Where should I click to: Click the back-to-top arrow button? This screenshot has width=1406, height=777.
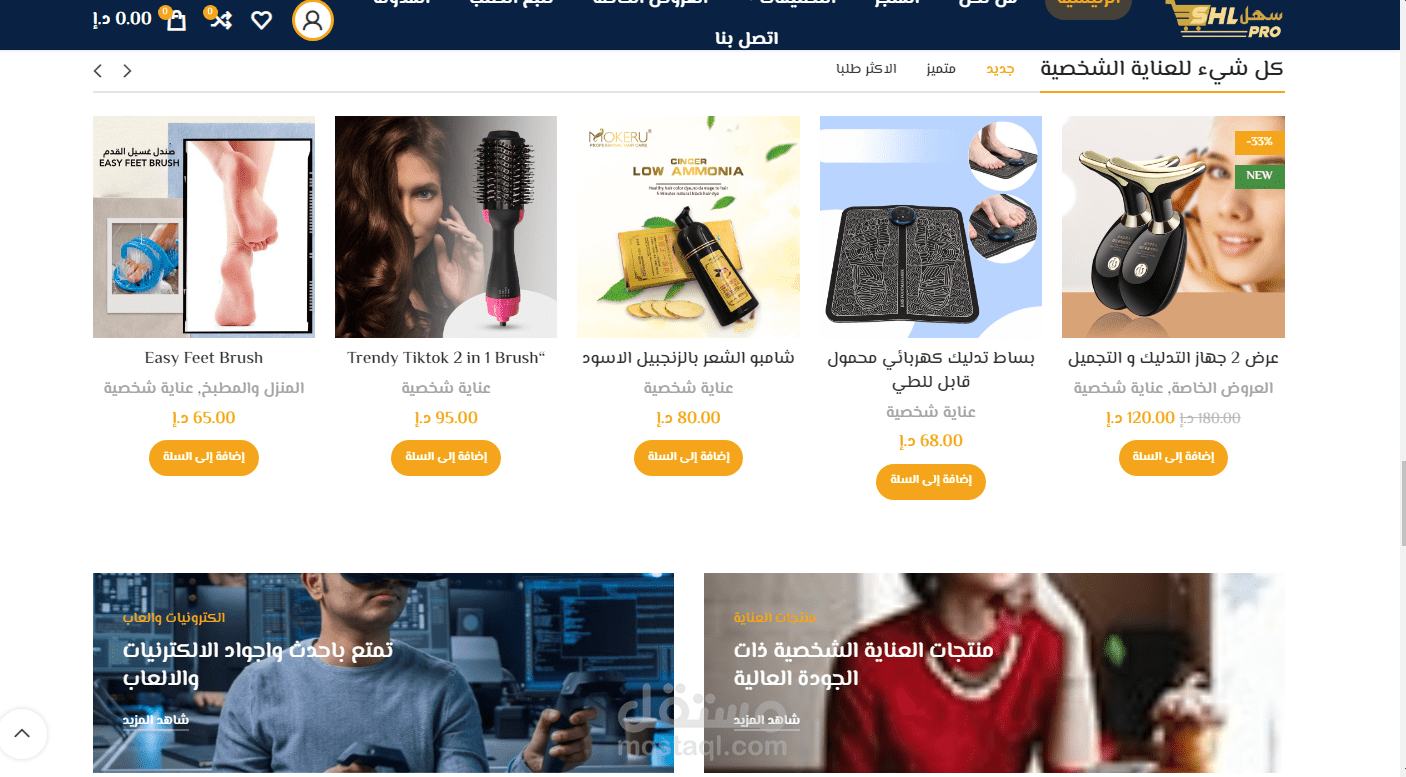click(22, 734)
